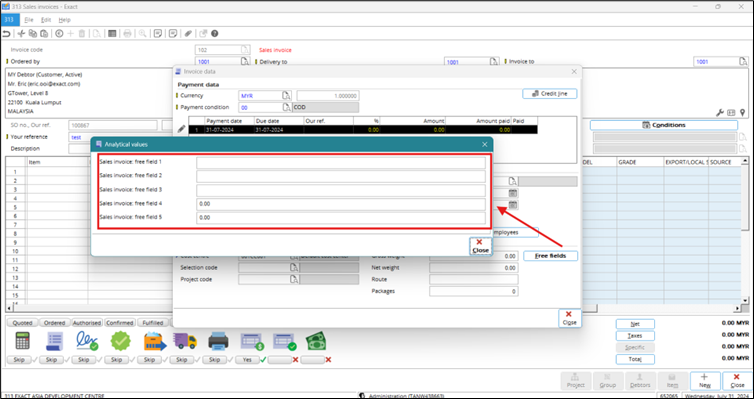Close the Analytical values dialog

click(x=480, y=246)
